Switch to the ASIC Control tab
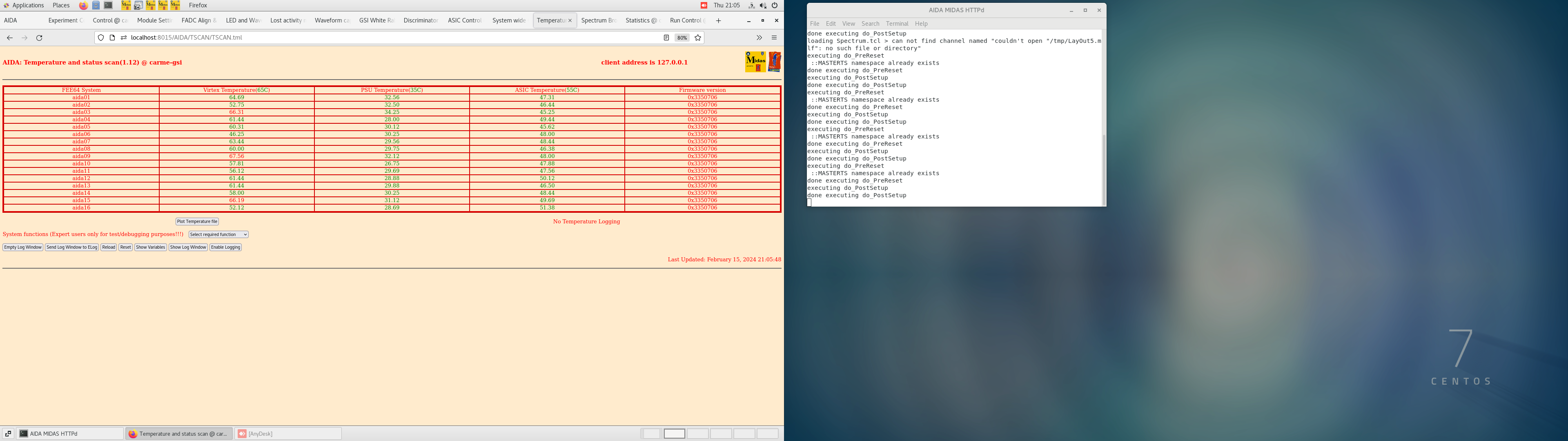 click(x=464, y=21)
